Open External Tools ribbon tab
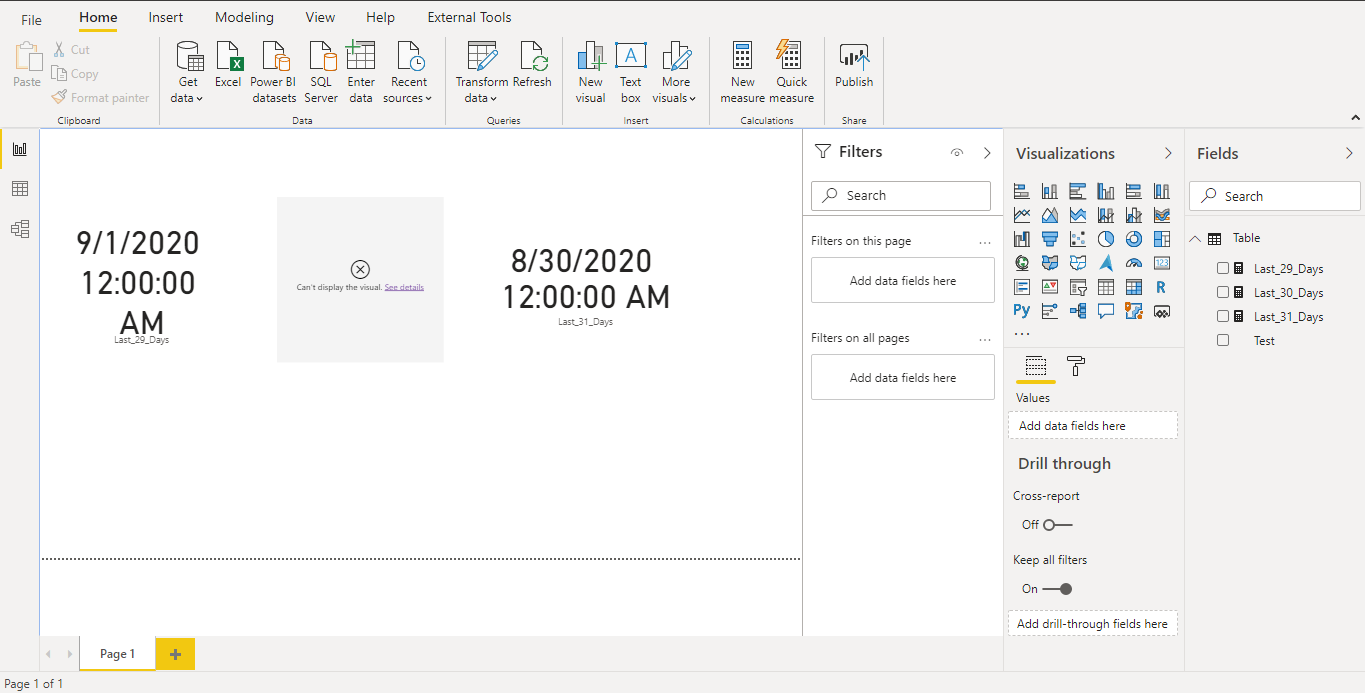The height and width of the screenshot is (693, 1365). (469, 17)
